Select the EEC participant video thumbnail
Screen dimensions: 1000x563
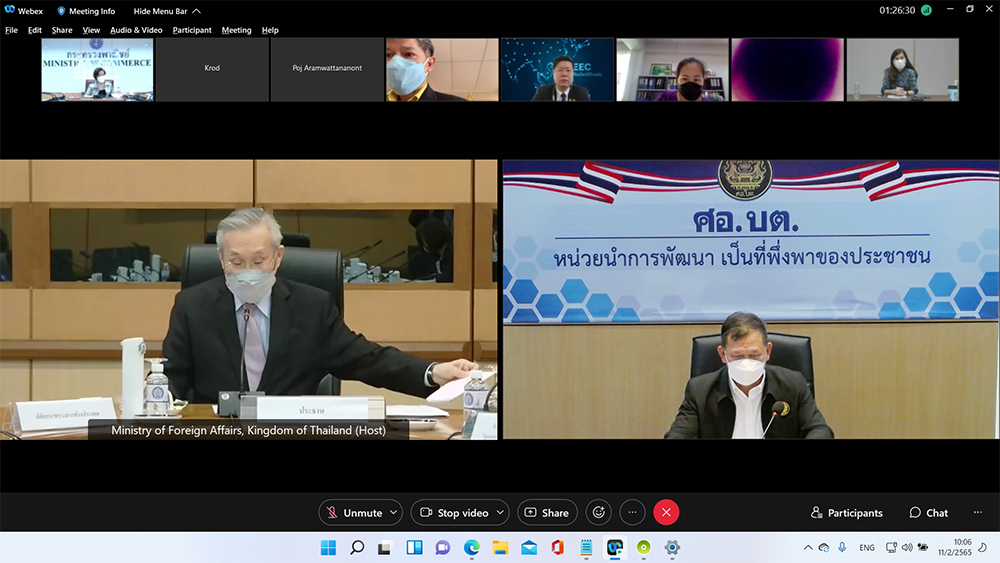pyautogui.click(x=557, y=69)
